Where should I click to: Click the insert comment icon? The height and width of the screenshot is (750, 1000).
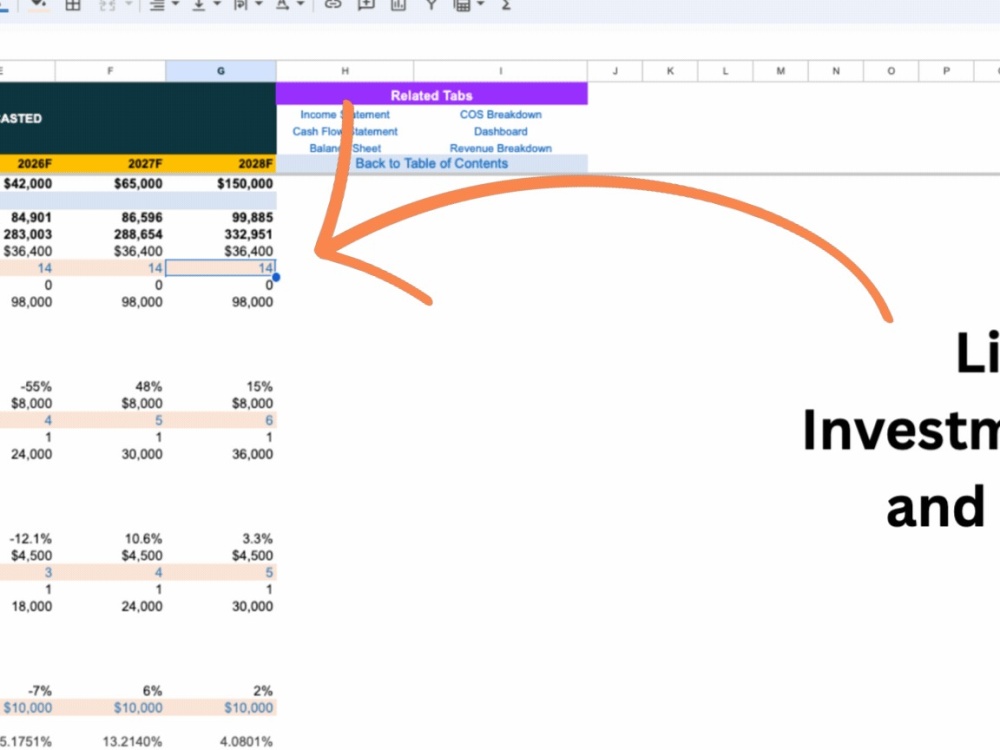[366, 4]
